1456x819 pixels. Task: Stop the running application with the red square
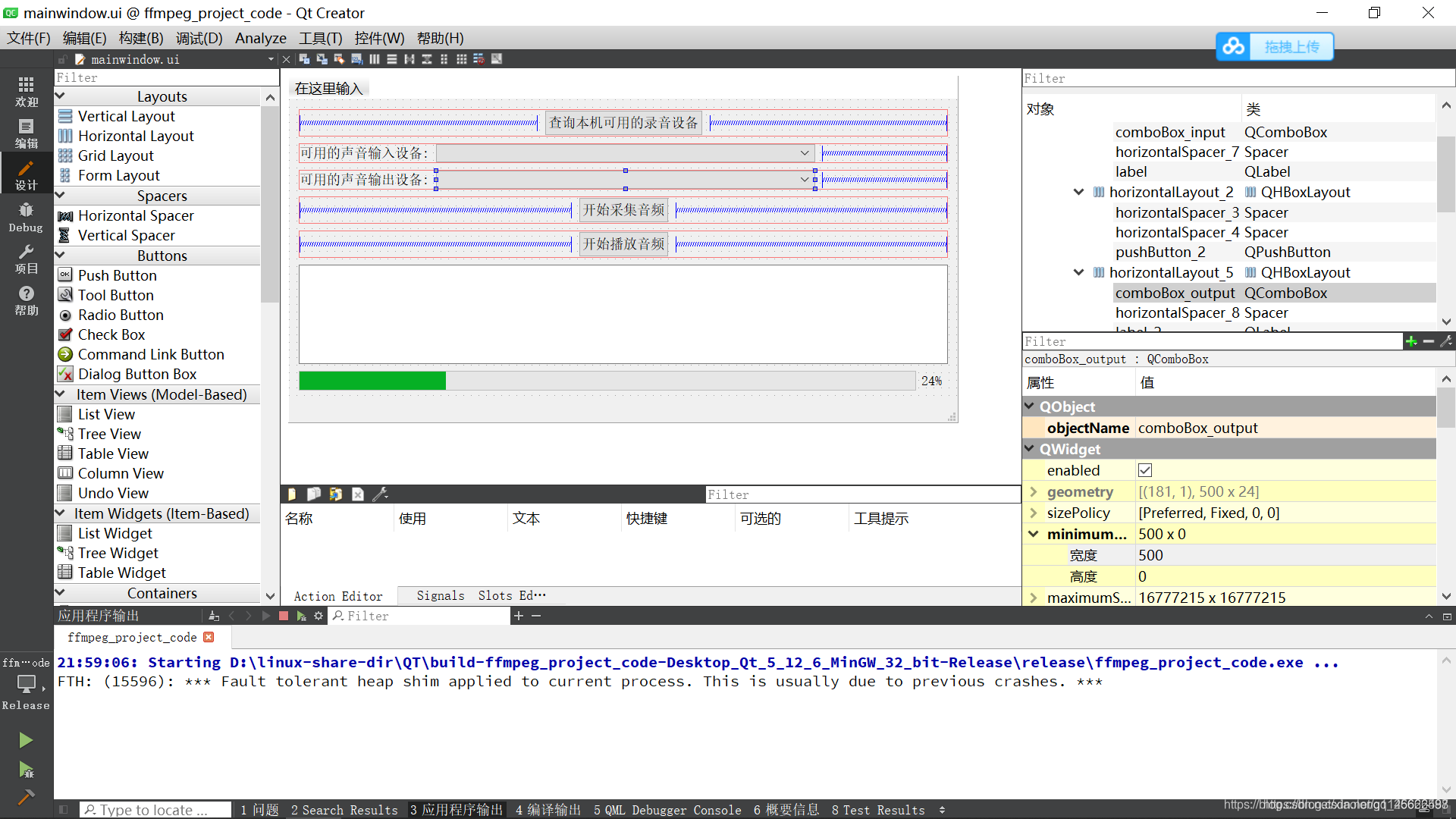[283, 616]
